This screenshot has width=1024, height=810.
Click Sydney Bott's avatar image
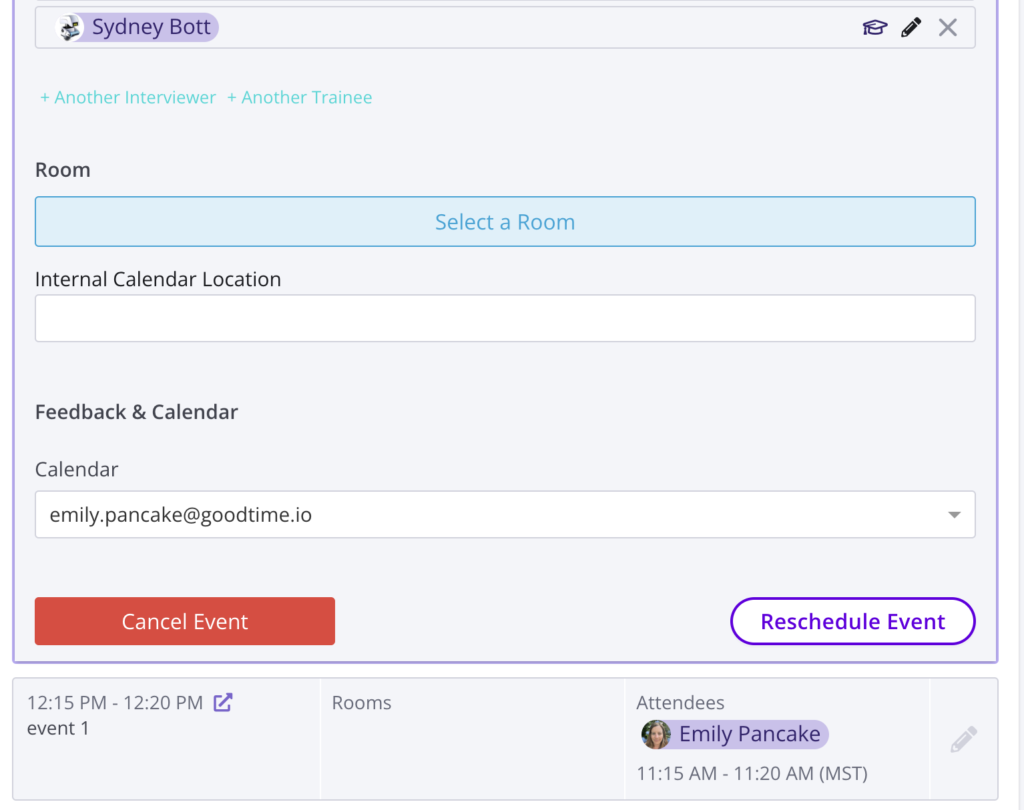coord(70,27)
